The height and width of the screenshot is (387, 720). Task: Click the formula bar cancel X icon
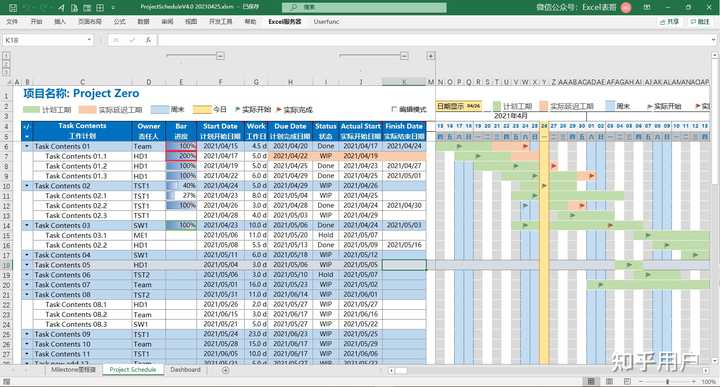116,40
